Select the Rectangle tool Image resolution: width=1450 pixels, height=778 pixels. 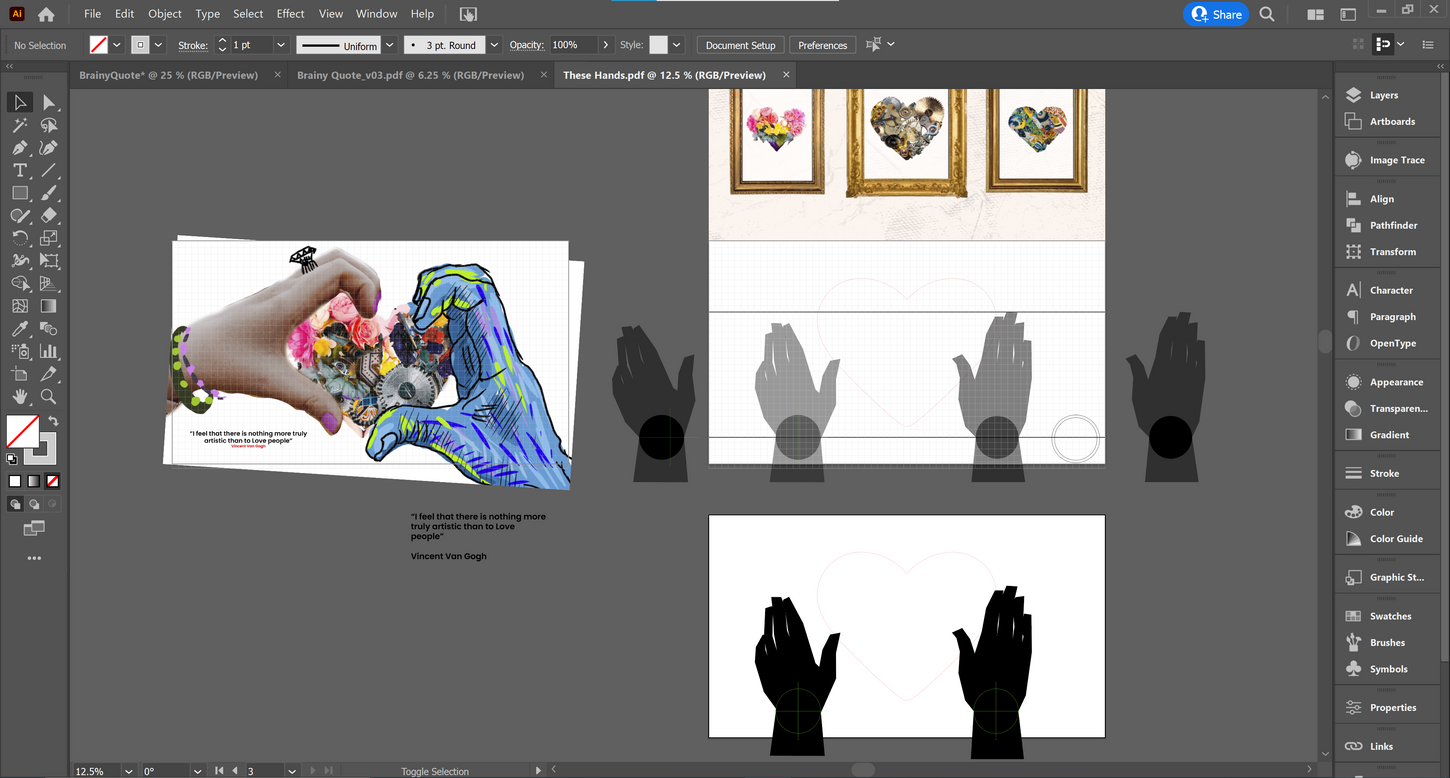(x=19, y=193)
